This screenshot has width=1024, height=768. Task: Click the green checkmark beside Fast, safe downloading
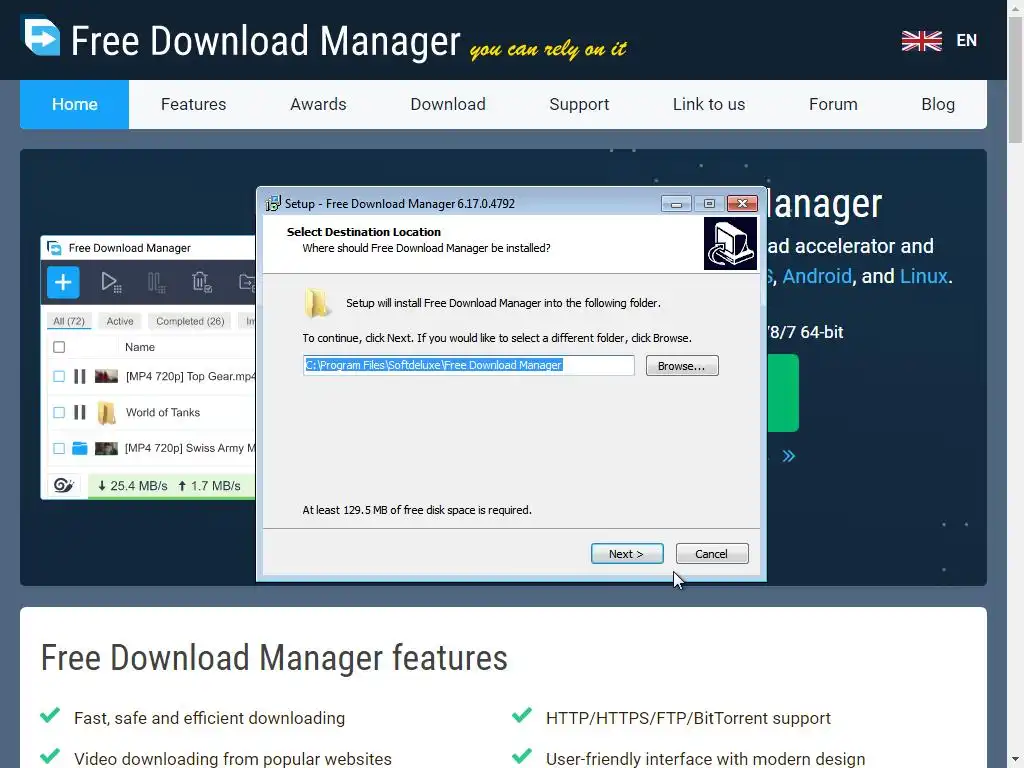[50, 716]
